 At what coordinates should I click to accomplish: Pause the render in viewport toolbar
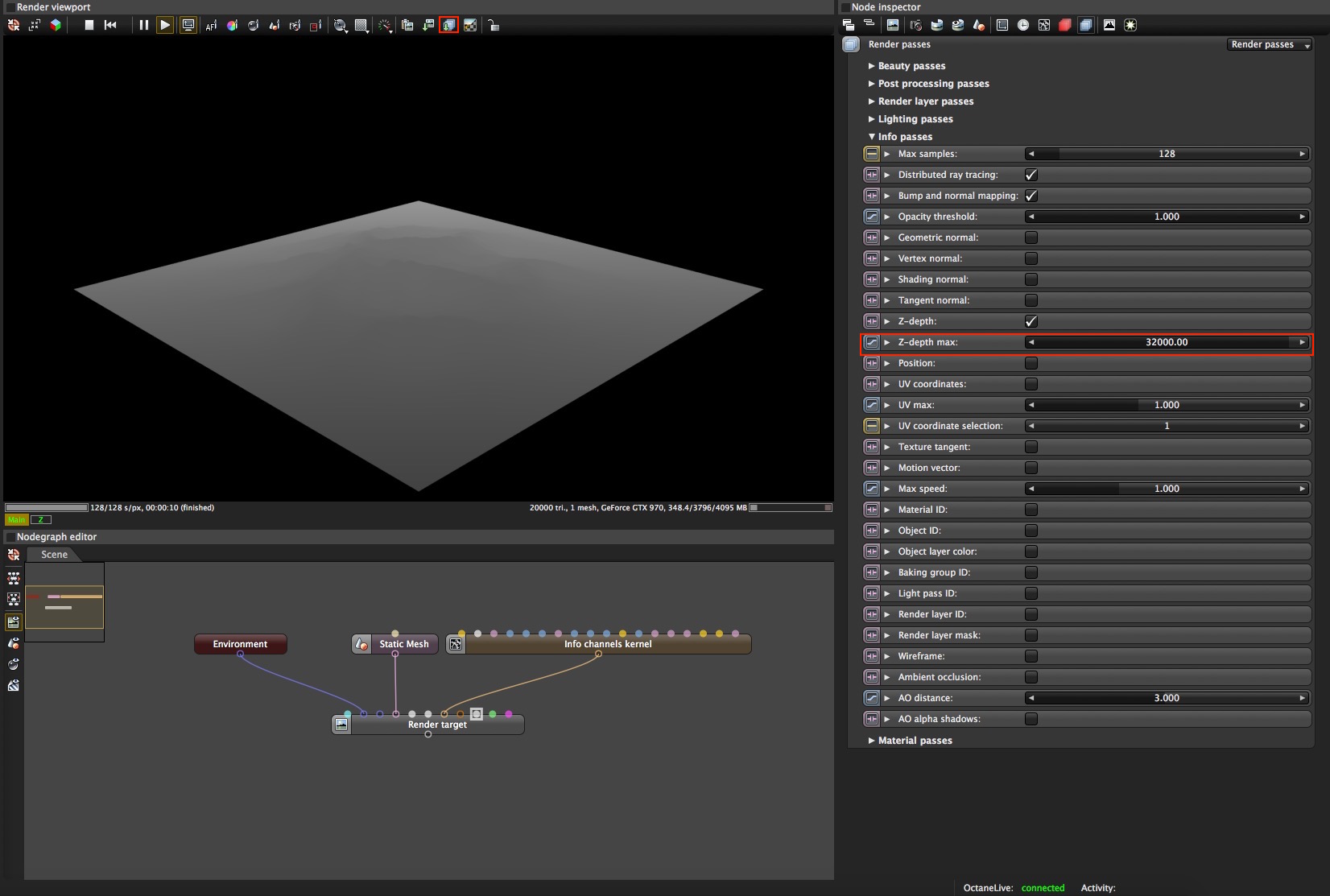click(x=143, y=25)
